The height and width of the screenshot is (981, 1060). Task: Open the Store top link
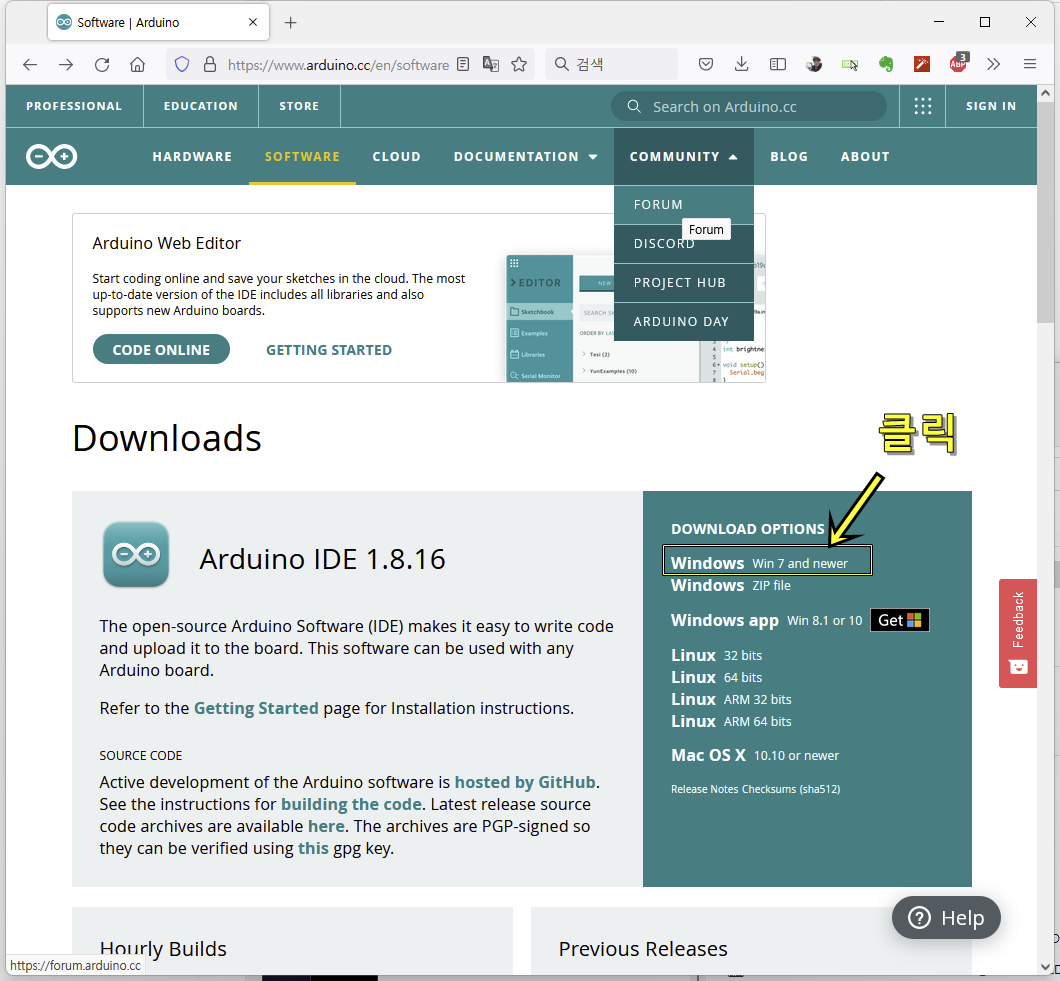299,106
